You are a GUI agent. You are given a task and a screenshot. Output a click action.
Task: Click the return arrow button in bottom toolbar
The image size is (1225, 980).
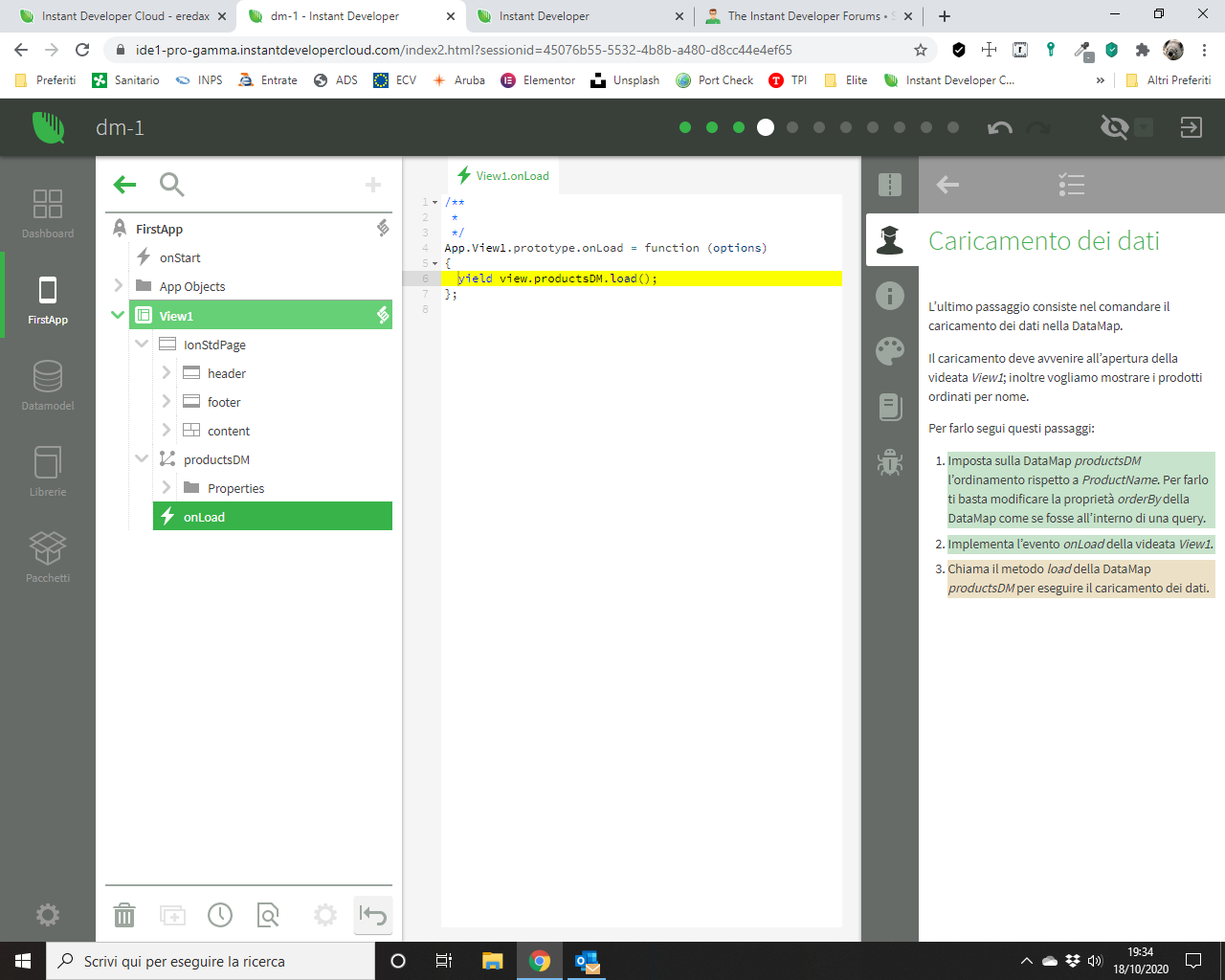[372, 915]
